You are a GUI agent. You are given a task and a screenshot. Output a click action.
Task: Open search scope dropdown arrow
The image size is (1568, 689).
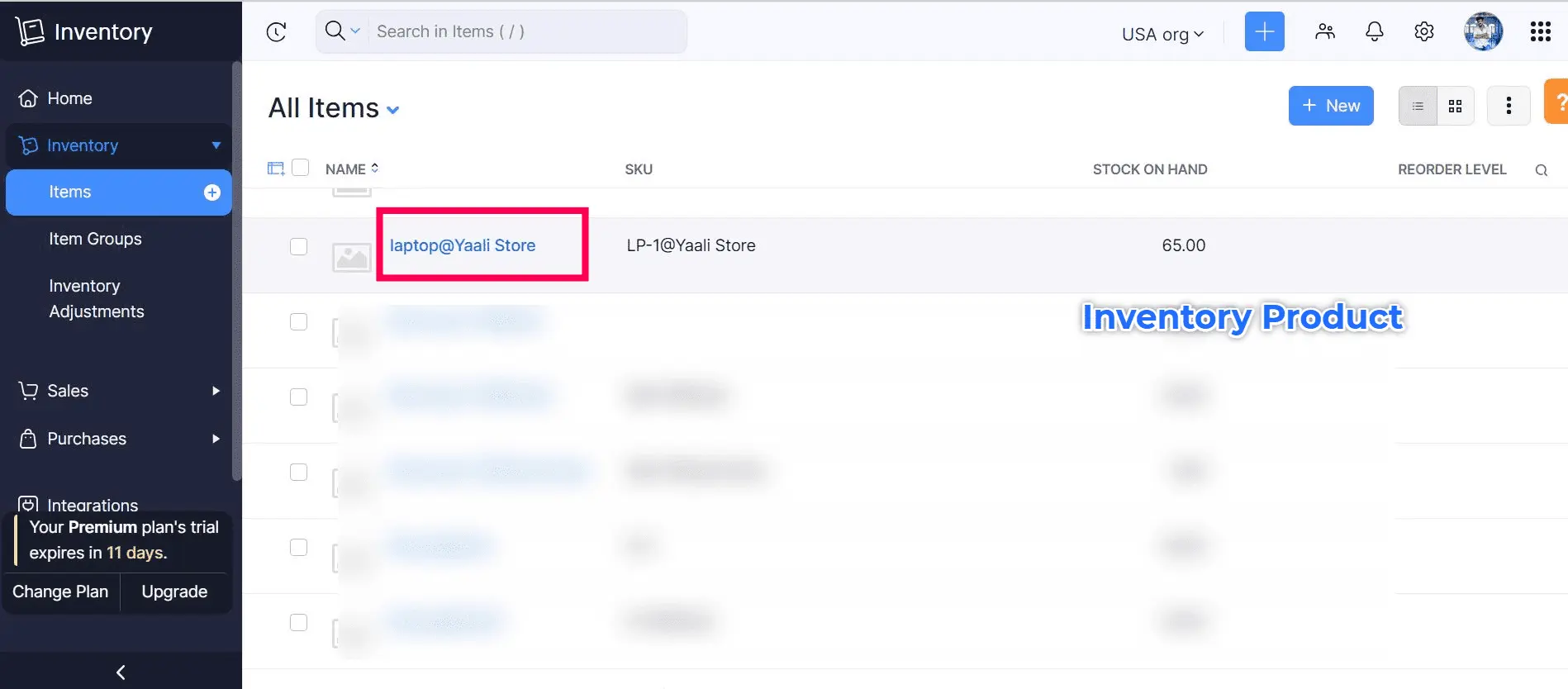pyautogui.click(x=355, y=31)
